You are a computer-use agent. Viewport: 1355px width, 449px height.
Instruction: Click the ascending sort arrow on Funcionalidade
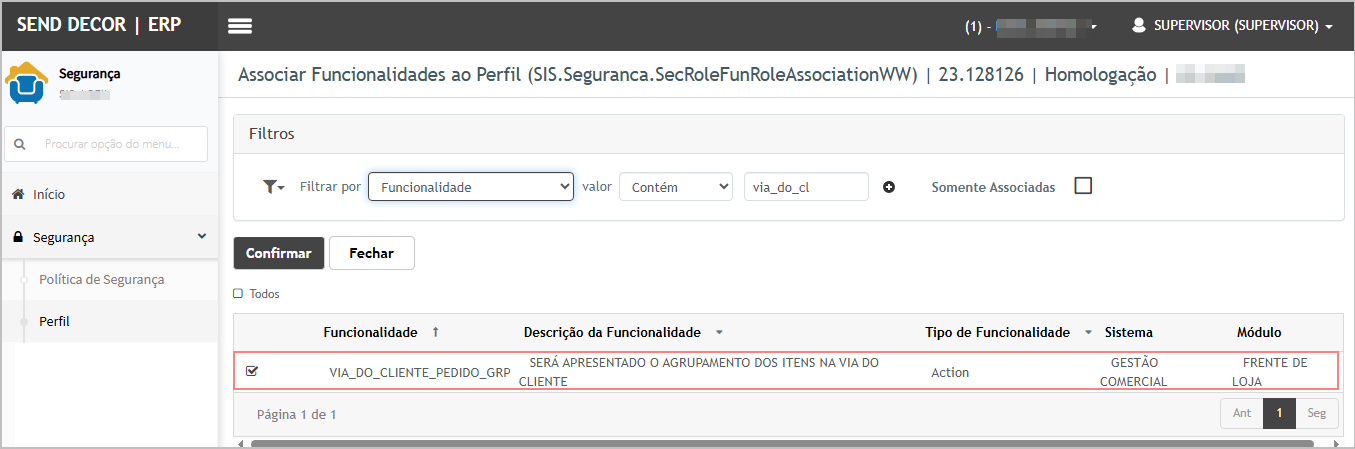(435, 332)
